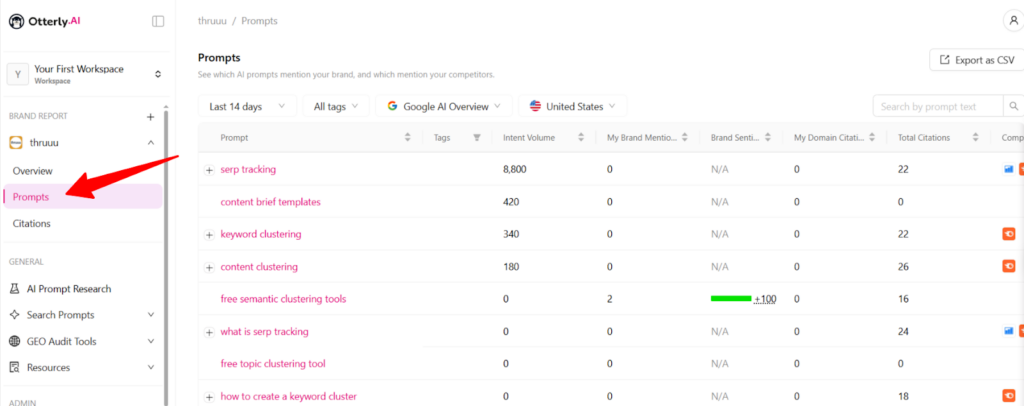Open Citations in the sidebar
The width and height of the screenshot is (1024, 406).
32,223
